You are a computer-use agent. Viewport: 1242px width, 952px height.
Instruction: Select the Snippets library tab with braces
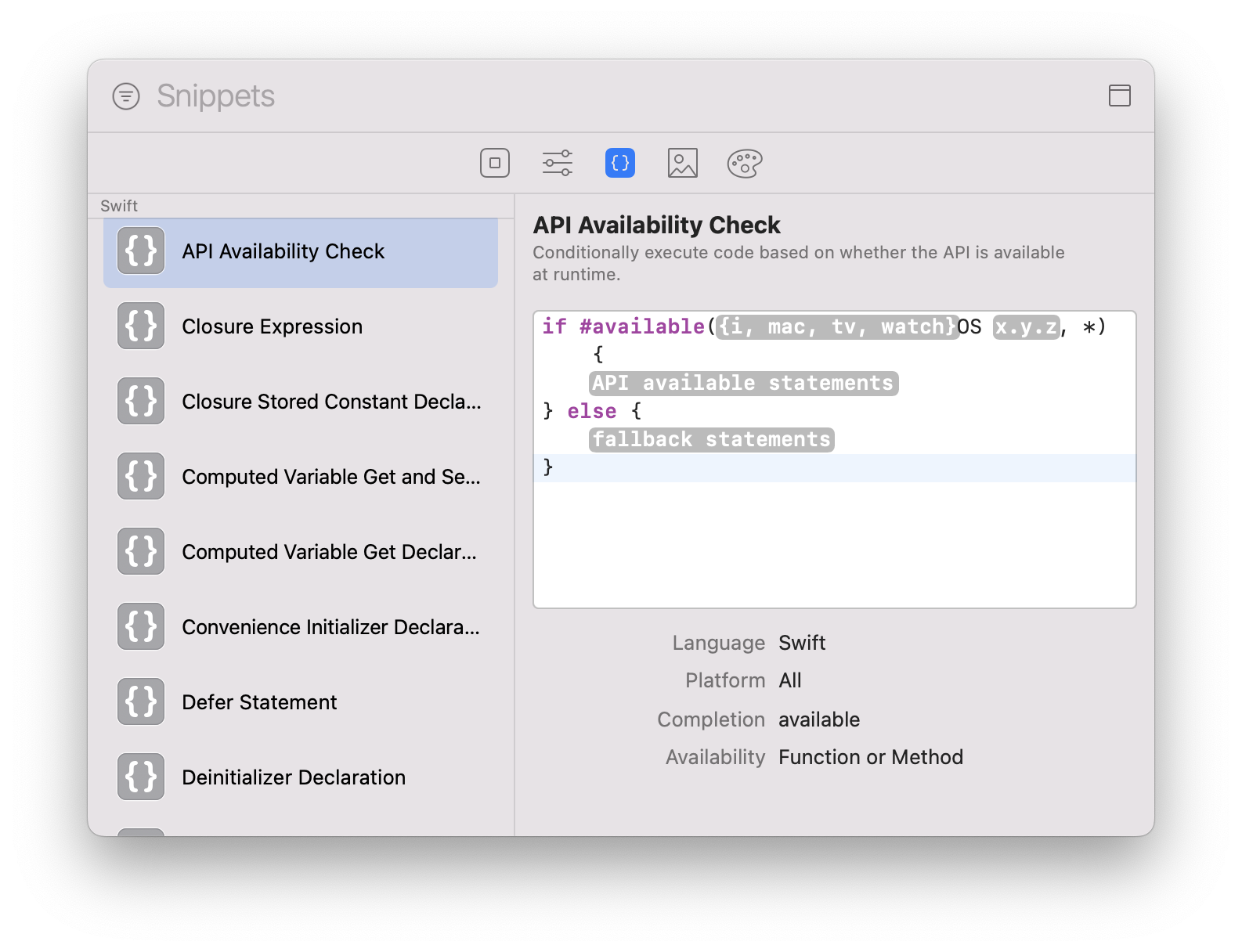[x=620, y=163]
